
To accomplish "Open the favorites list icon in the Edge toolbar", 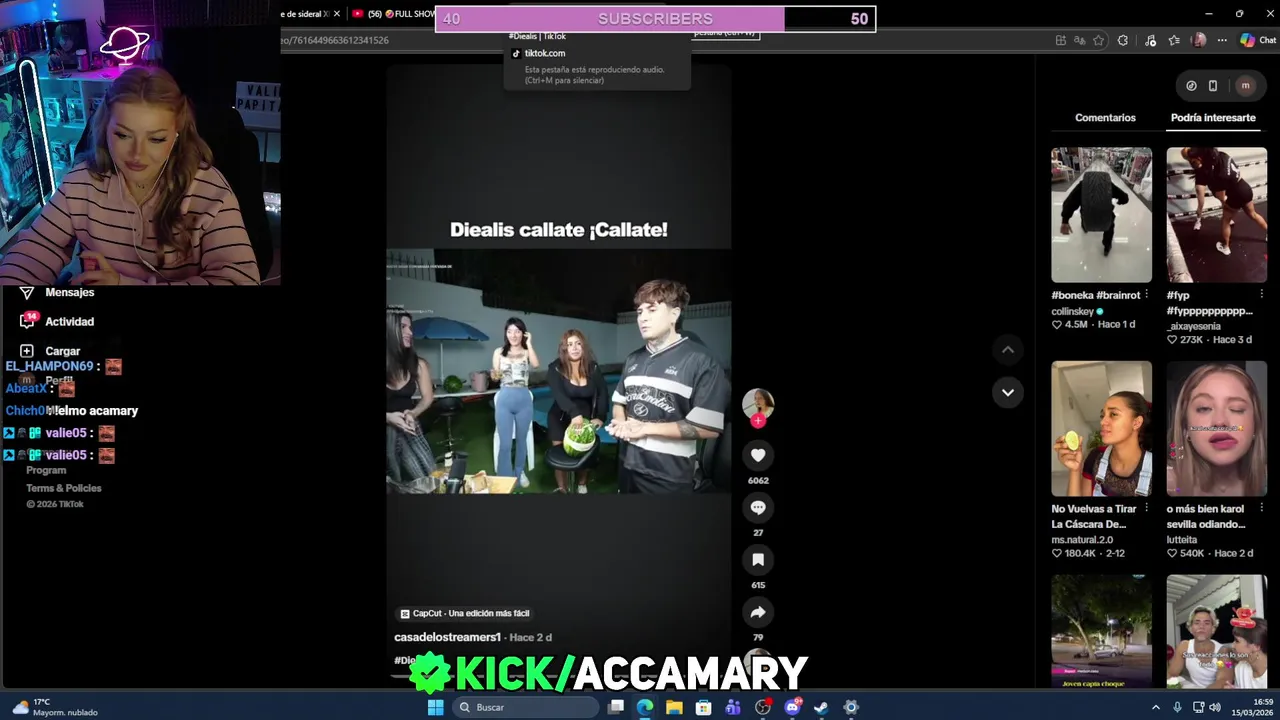I will pos(1175,40).
